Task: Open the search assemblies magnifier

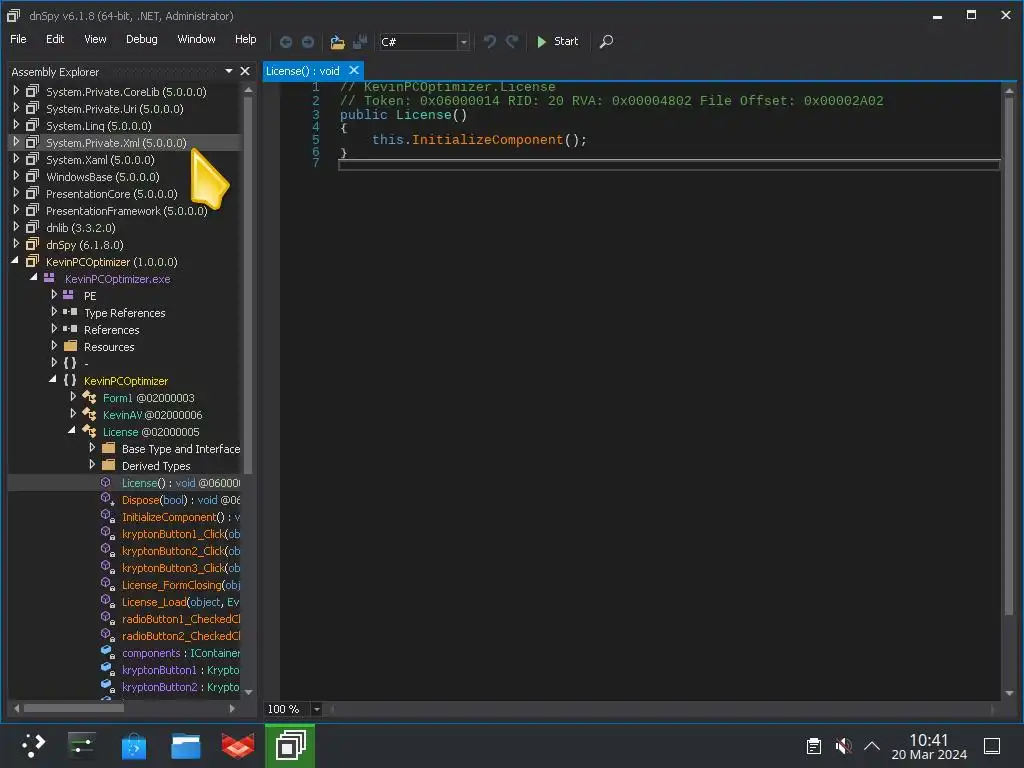Action: click(x=606, y=41)
